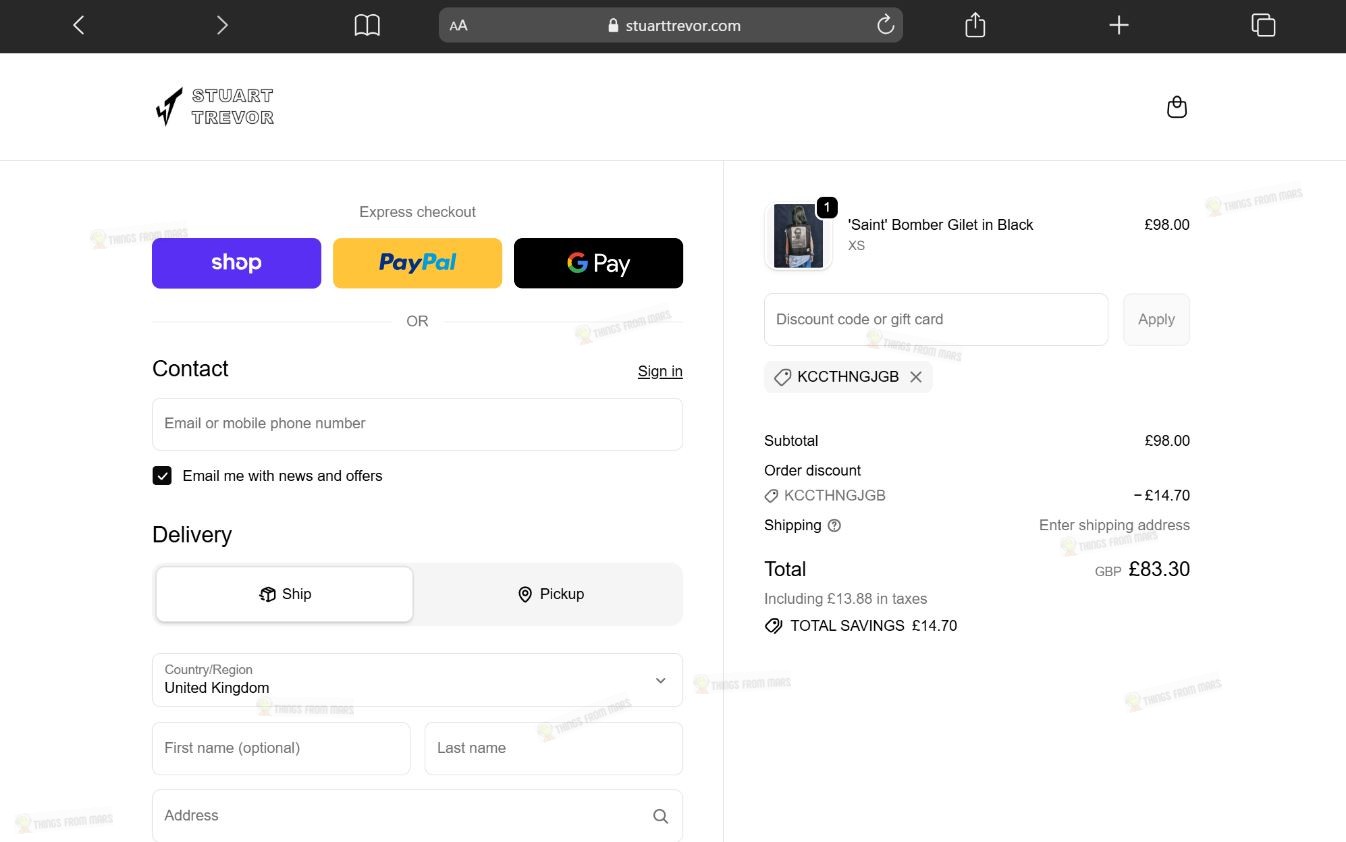Viewport: 1346px width, 842px height.
Task: Open the Safari bookmarks book icon
Action: coord(367,26)
